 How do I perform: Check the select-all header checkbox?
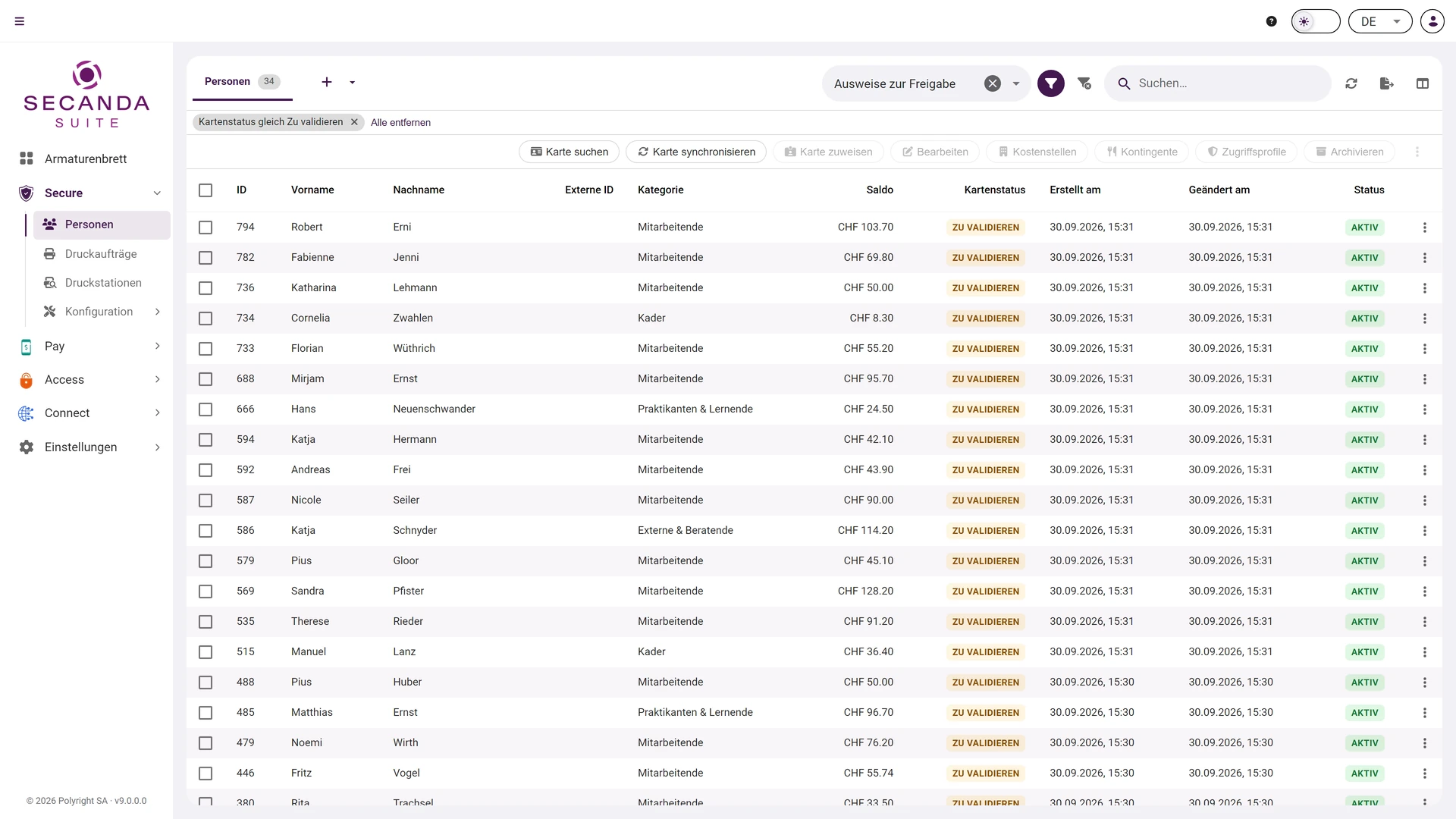206,190
